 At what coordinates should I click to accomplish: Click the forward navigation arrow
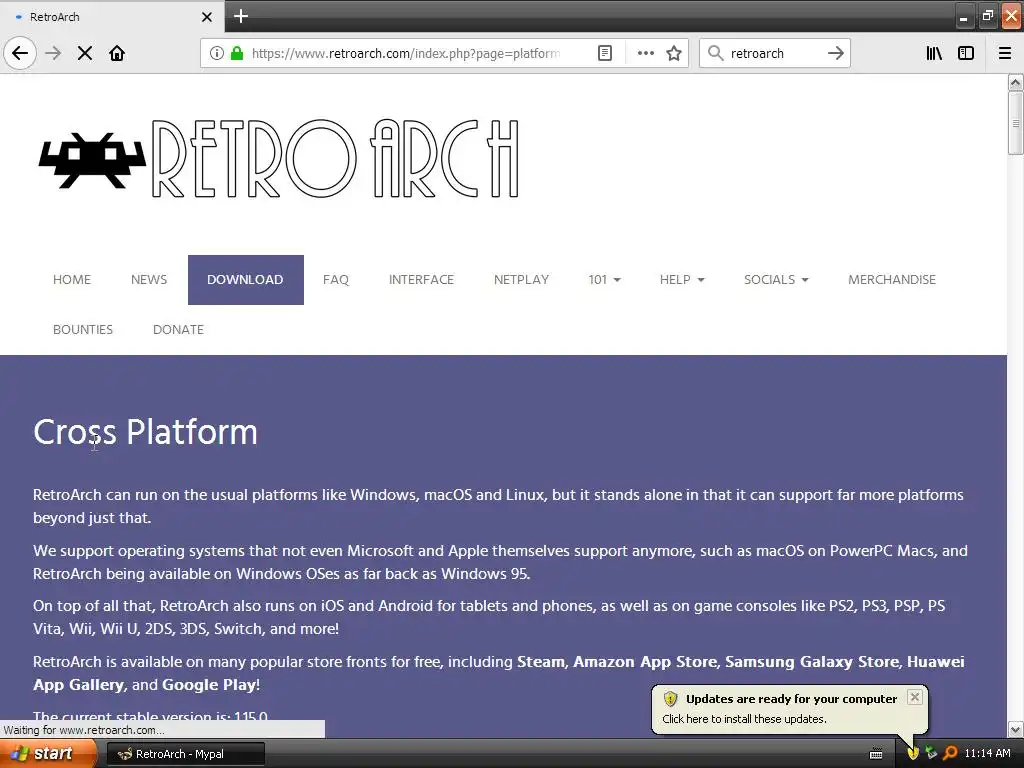tap(53, 53)
